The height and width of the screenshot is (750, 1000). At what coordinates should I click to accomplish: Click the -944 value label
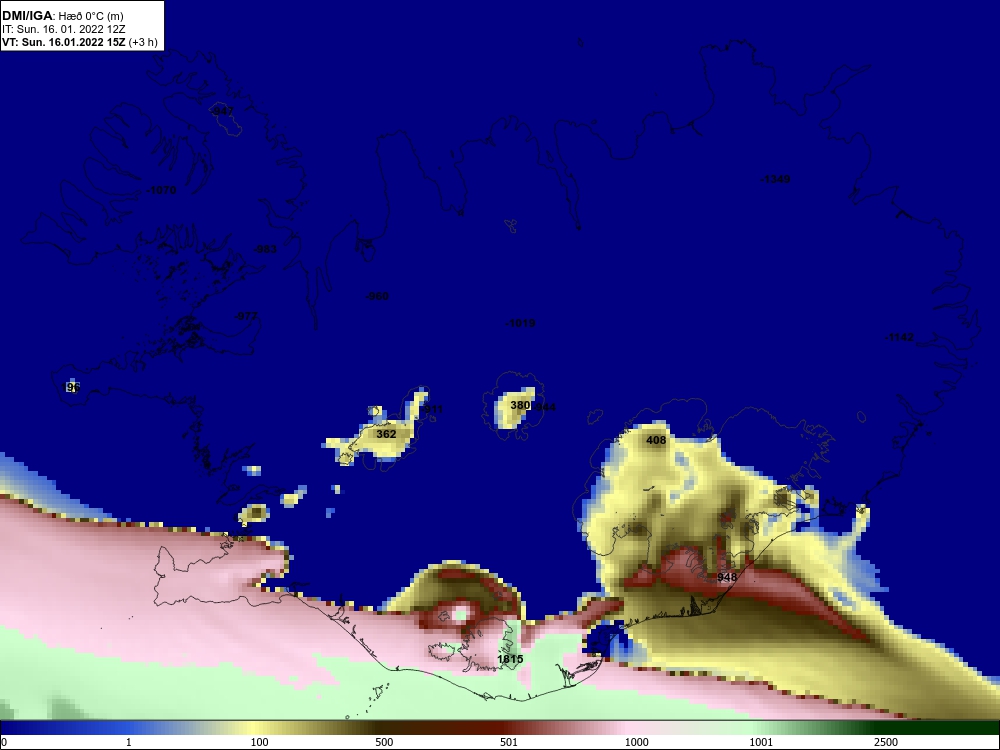point(543,407)
